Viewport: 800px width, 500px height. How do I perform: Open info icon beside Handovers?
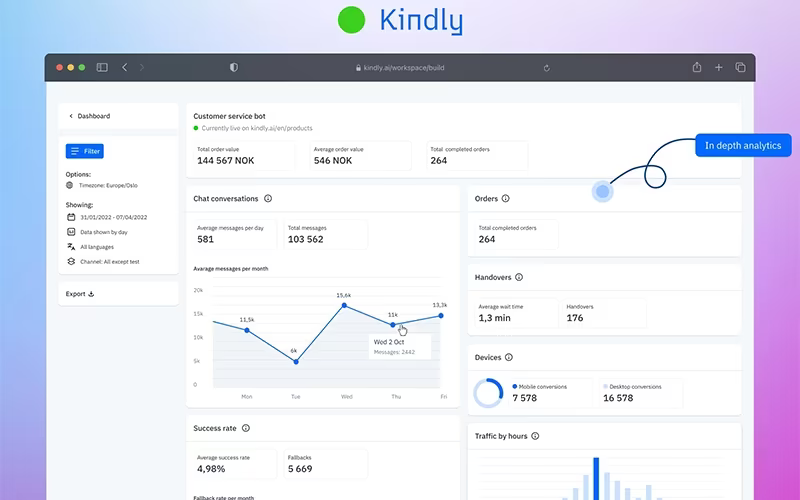[x=519, y=277]
